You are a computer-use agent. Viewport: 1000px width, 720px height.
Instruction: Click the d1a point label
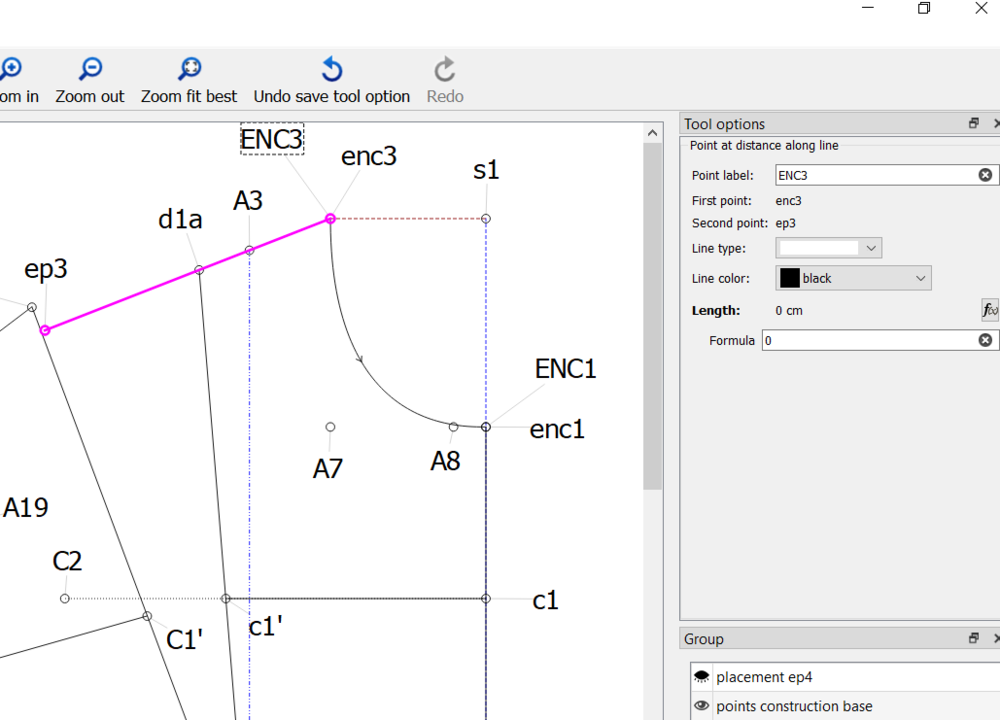pos(180,219)
